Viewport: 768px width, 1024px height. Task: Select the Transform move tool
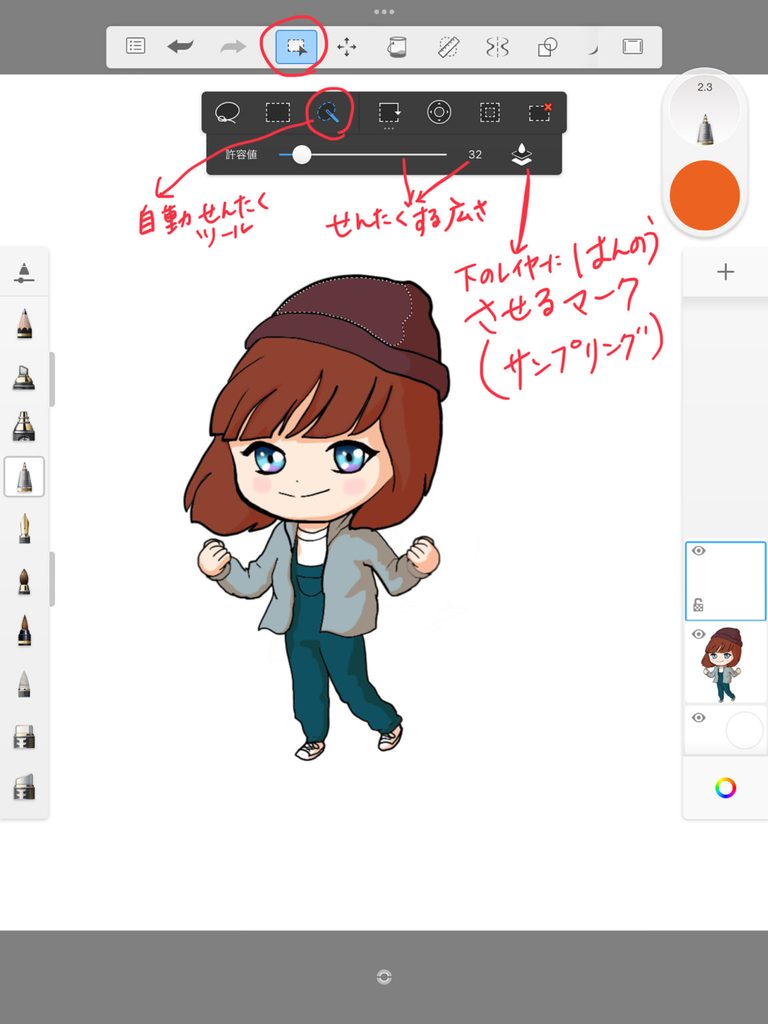pyautogui.click(x=346, y=46)
